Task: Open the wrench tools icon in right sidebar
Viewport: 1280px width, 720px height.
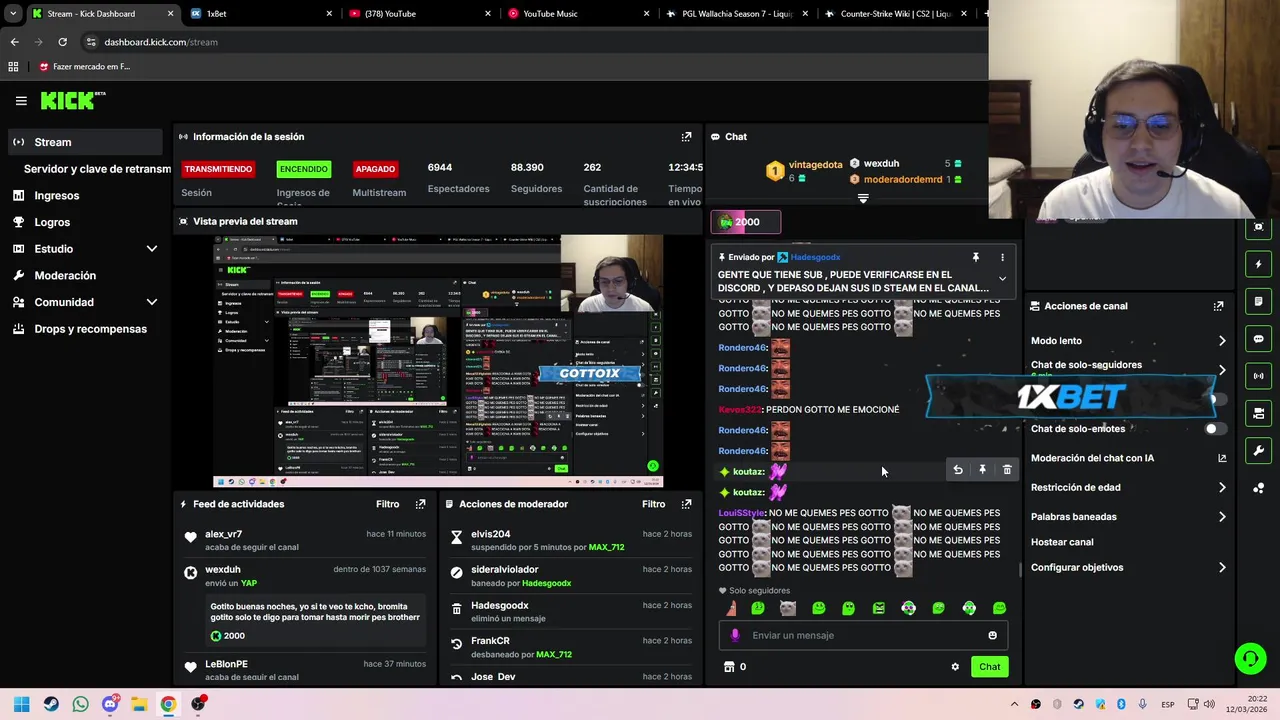Action: click(x=1259, y=450)
